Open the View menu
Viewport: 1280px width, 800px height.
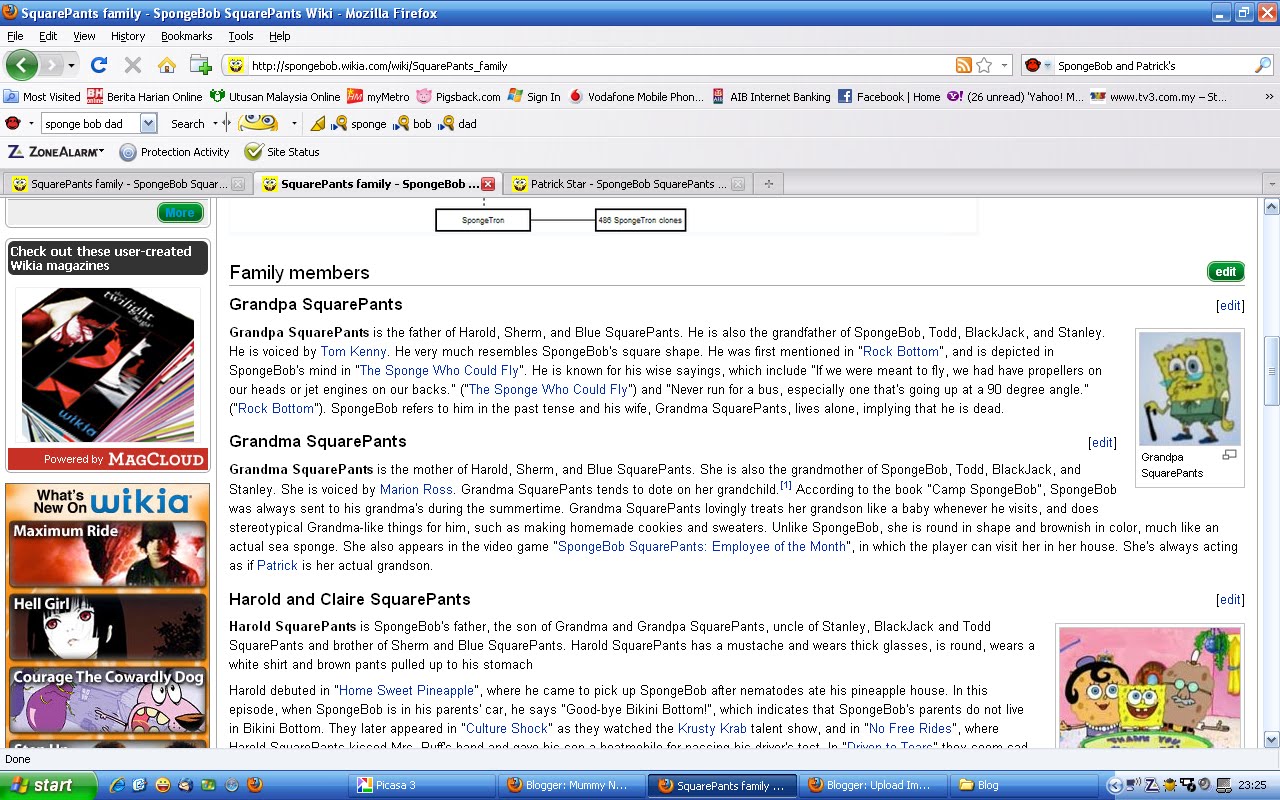(84, 36)
